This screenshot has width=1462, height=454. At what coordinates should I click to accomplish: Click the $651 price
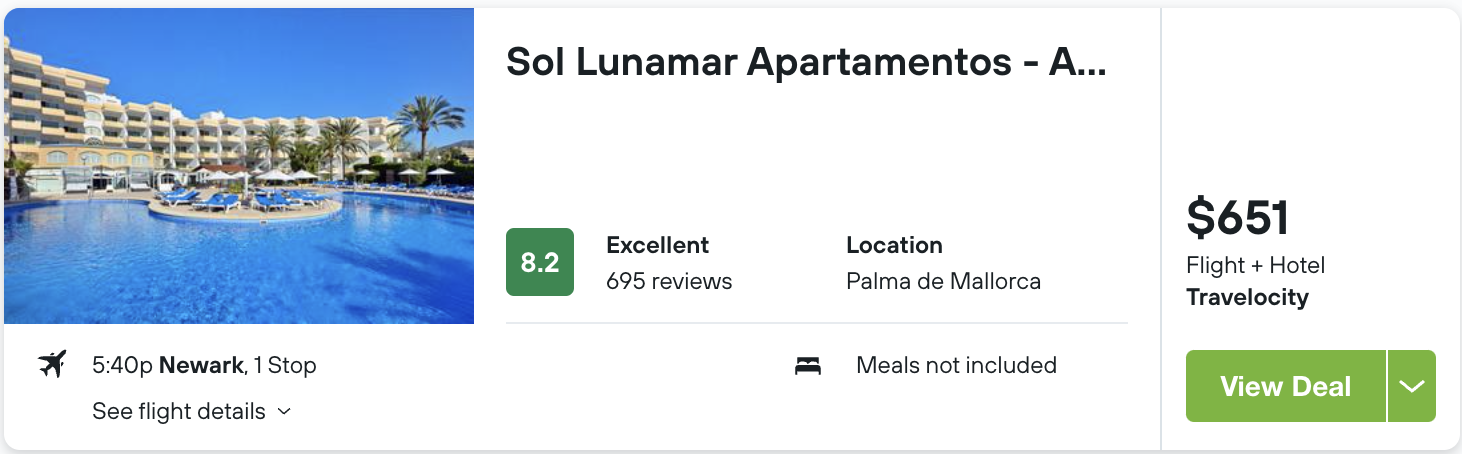coord(1238,218)
